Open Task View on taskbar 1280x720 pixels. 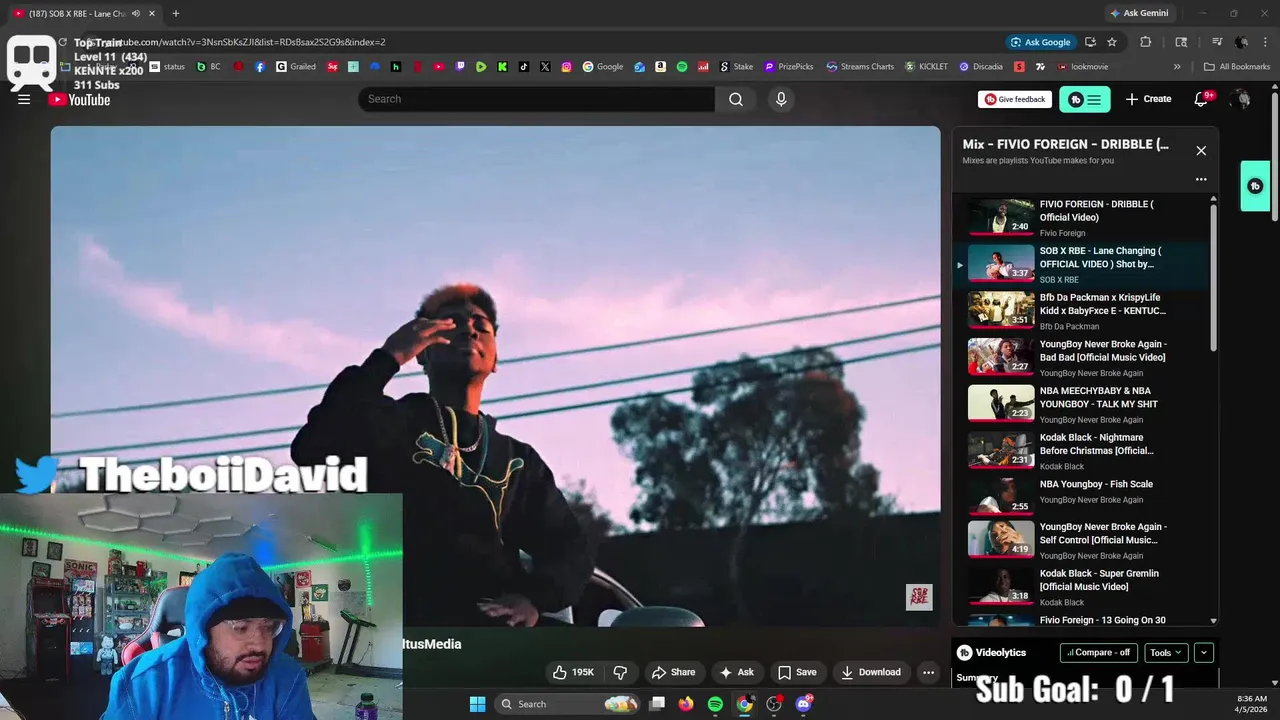click(x=657, y=704)
